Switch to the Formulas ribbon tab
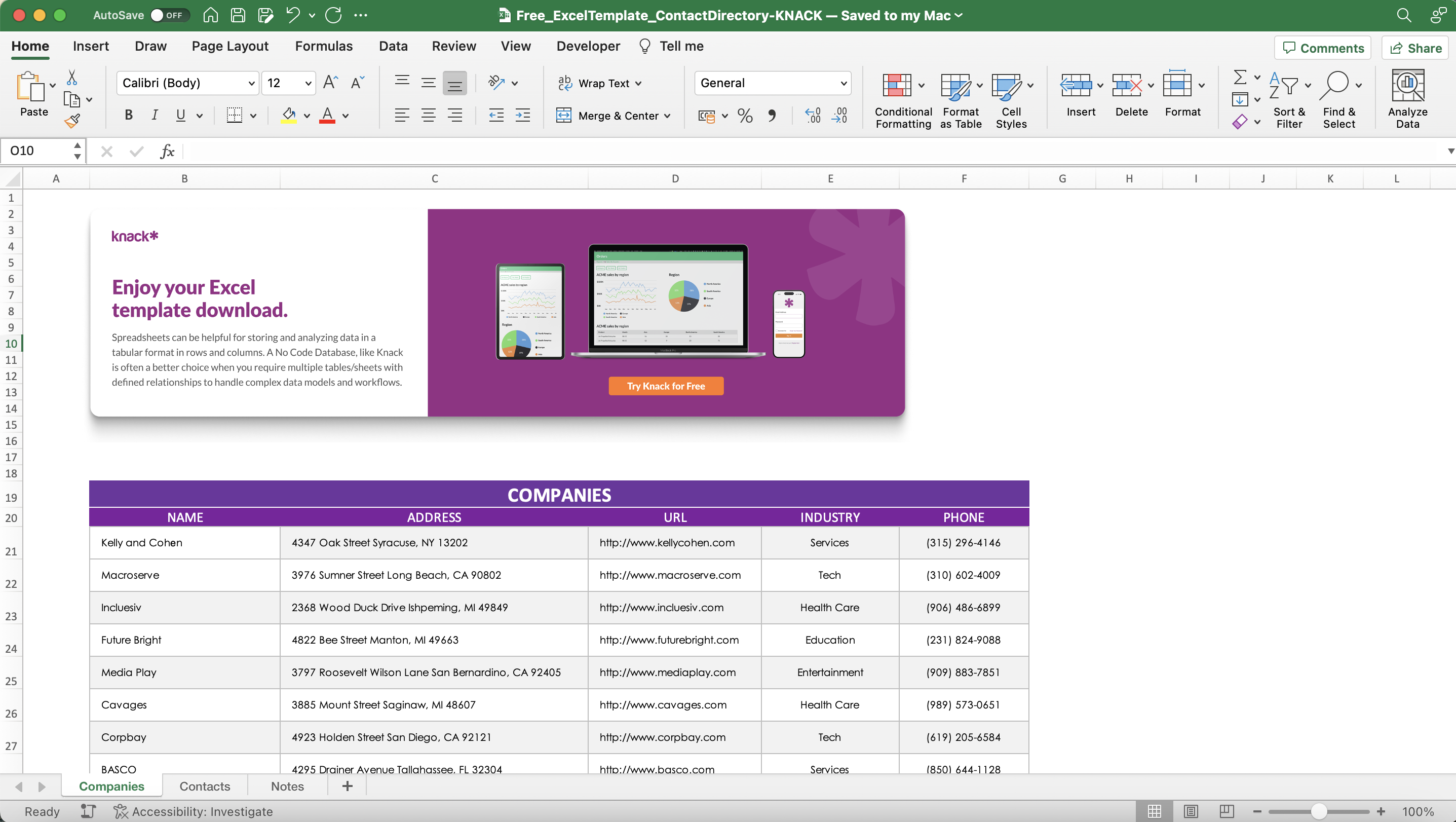This screenshot has width=1456, height=822. (324, 46)
